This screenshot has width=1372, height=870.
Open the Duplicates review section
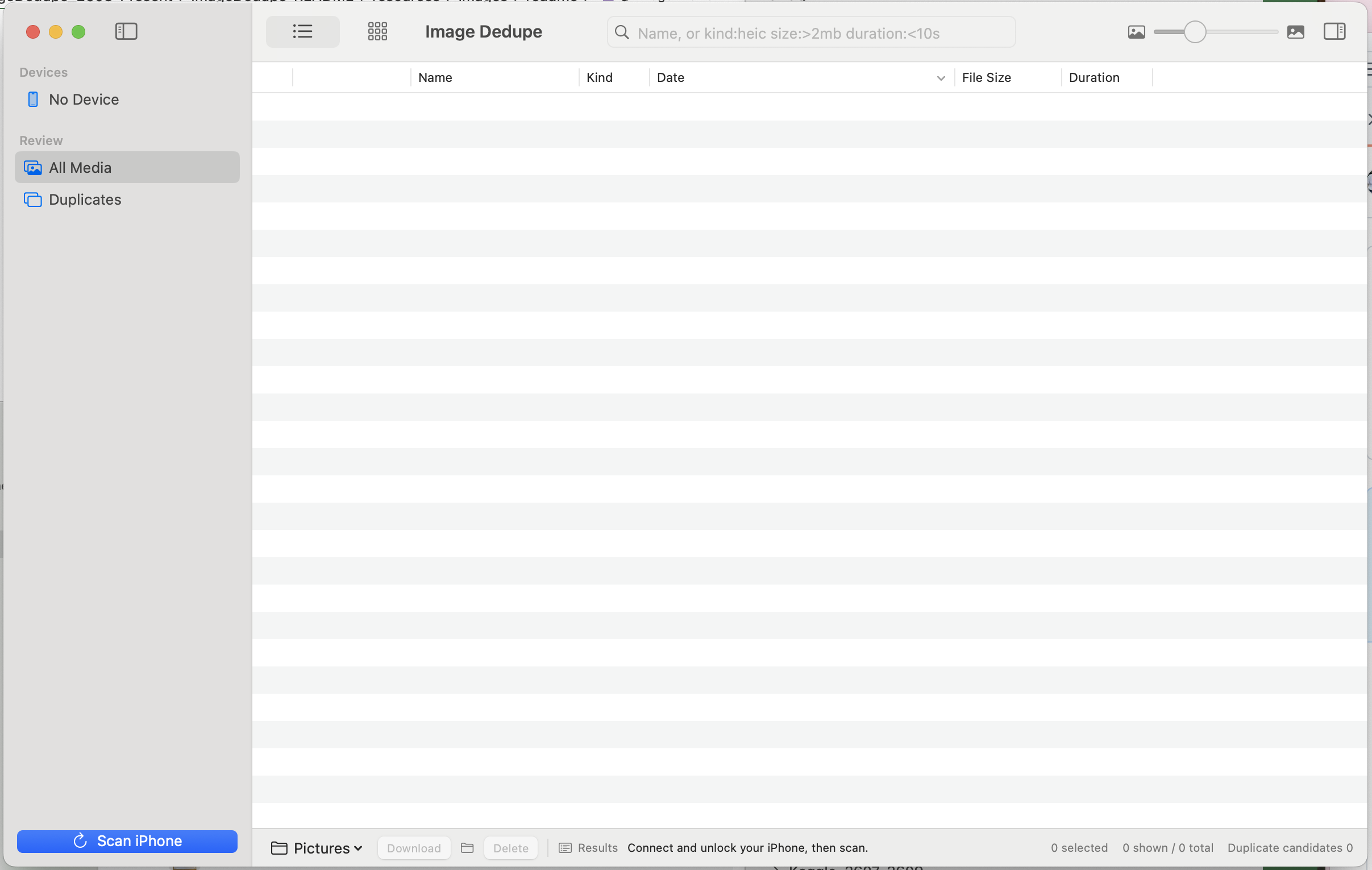pyautogui.click(x=127, y=200)
